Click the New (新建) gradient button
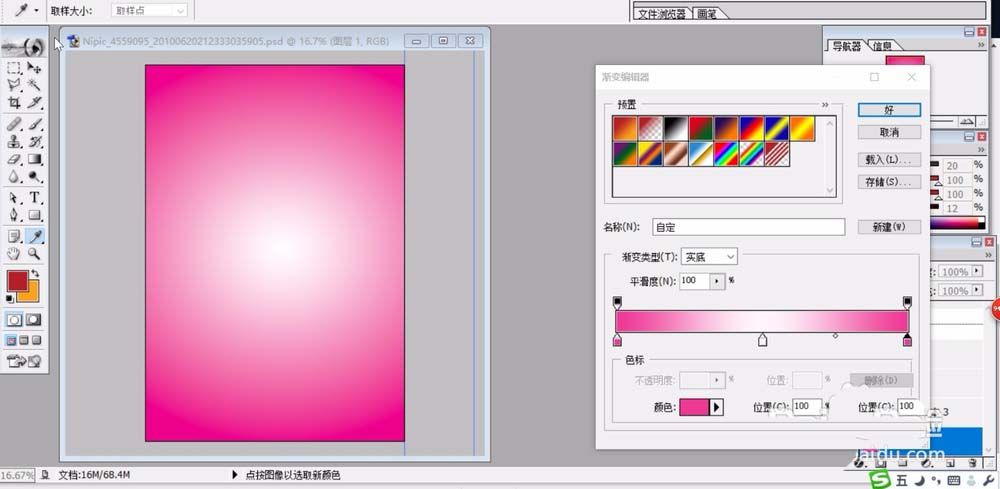This screenshot has height=489, width=1000. (x=889, y=227)
